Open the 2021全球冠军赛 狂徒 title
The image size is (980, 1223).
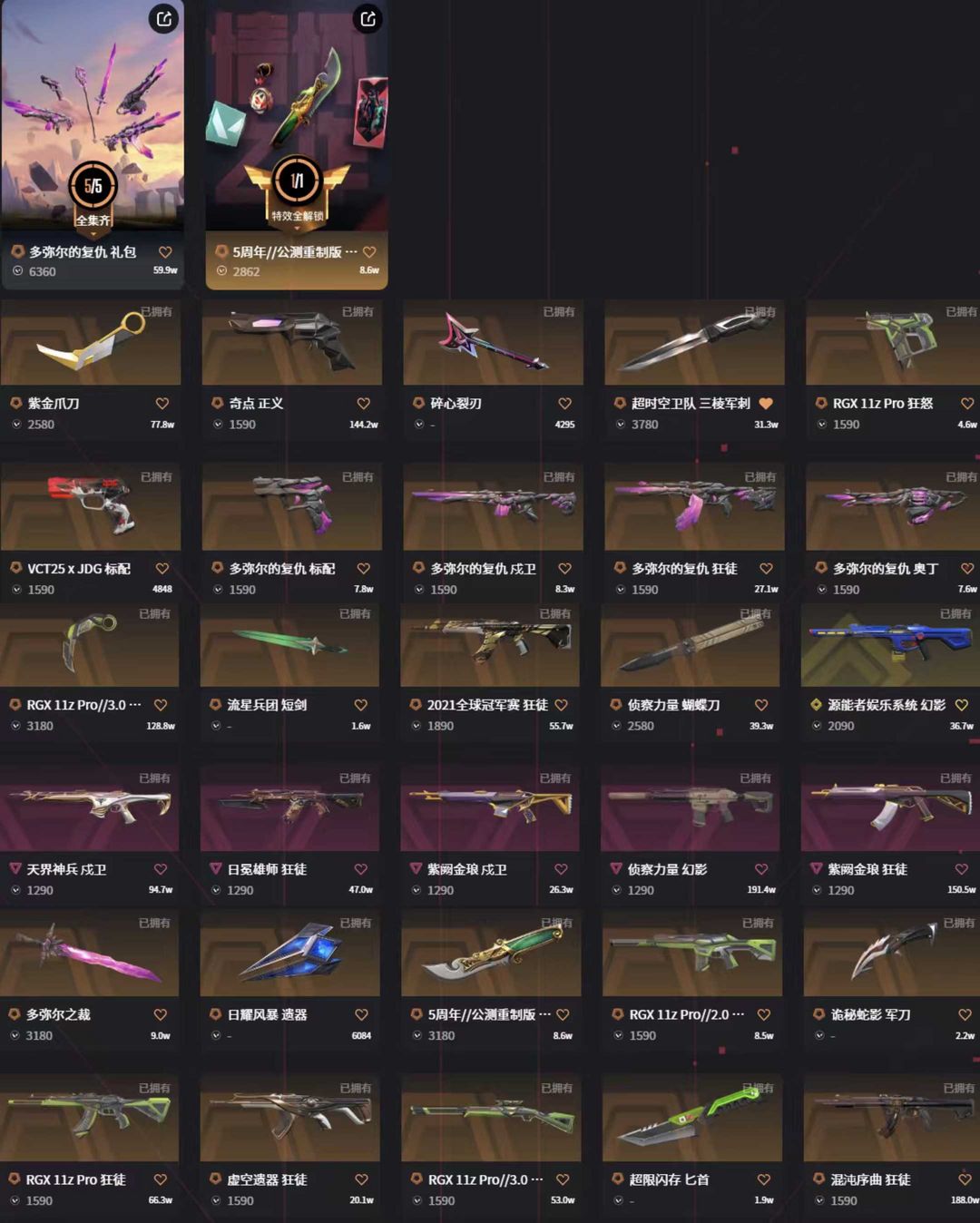coord(487,705)
